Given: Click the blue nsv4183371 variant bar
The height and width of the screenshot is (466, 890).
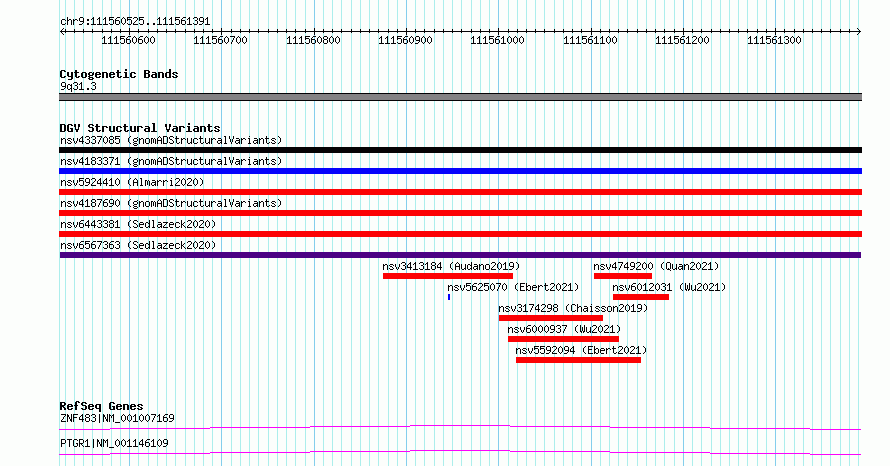Looking at the screenshot, I should coord(460,171).
